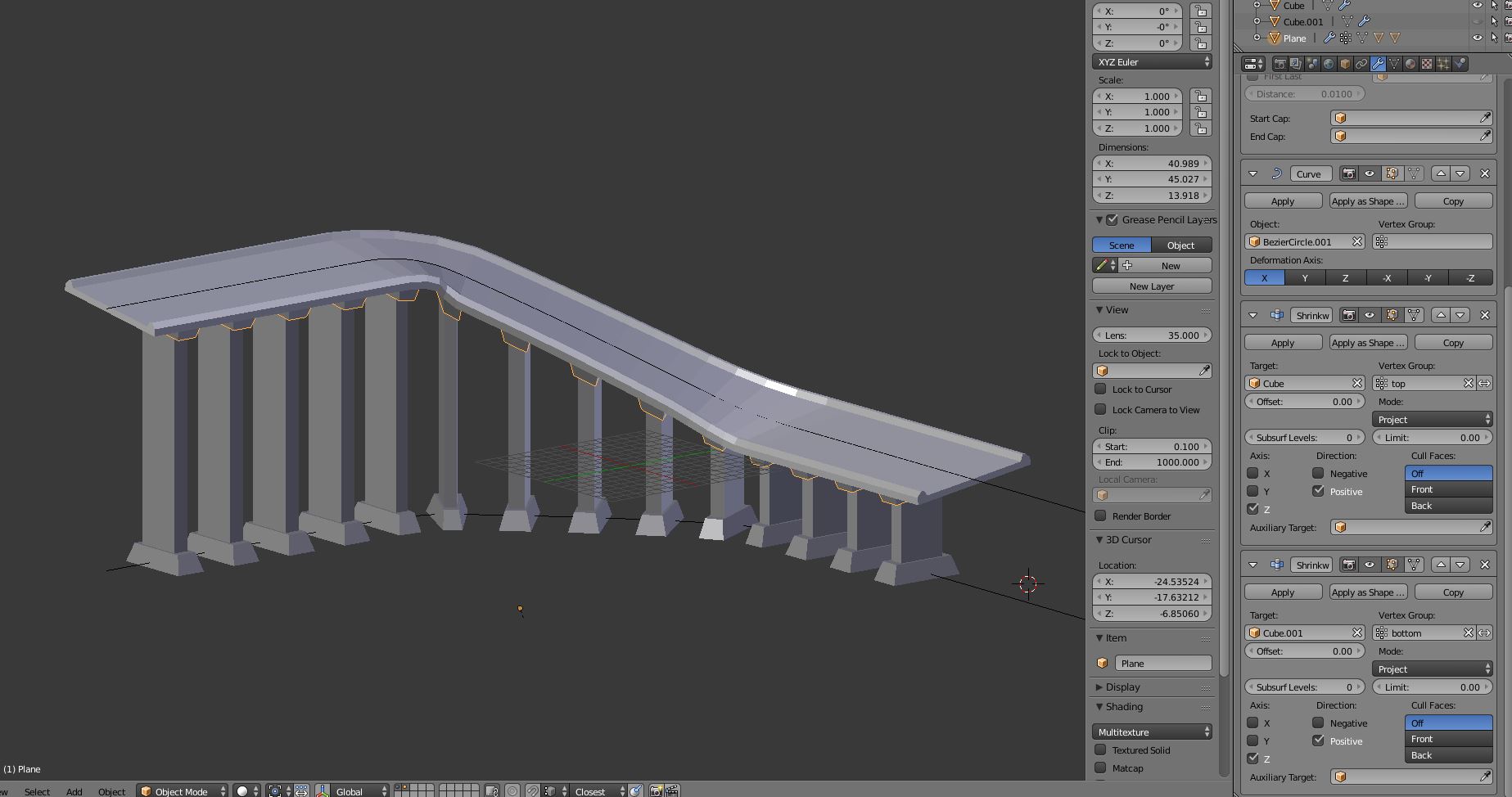Image resolution: width=1512 pixels, height=797 pixels.
Task: Toggle Grease Pencil Layers checkbox
Action: [1112, 219]
